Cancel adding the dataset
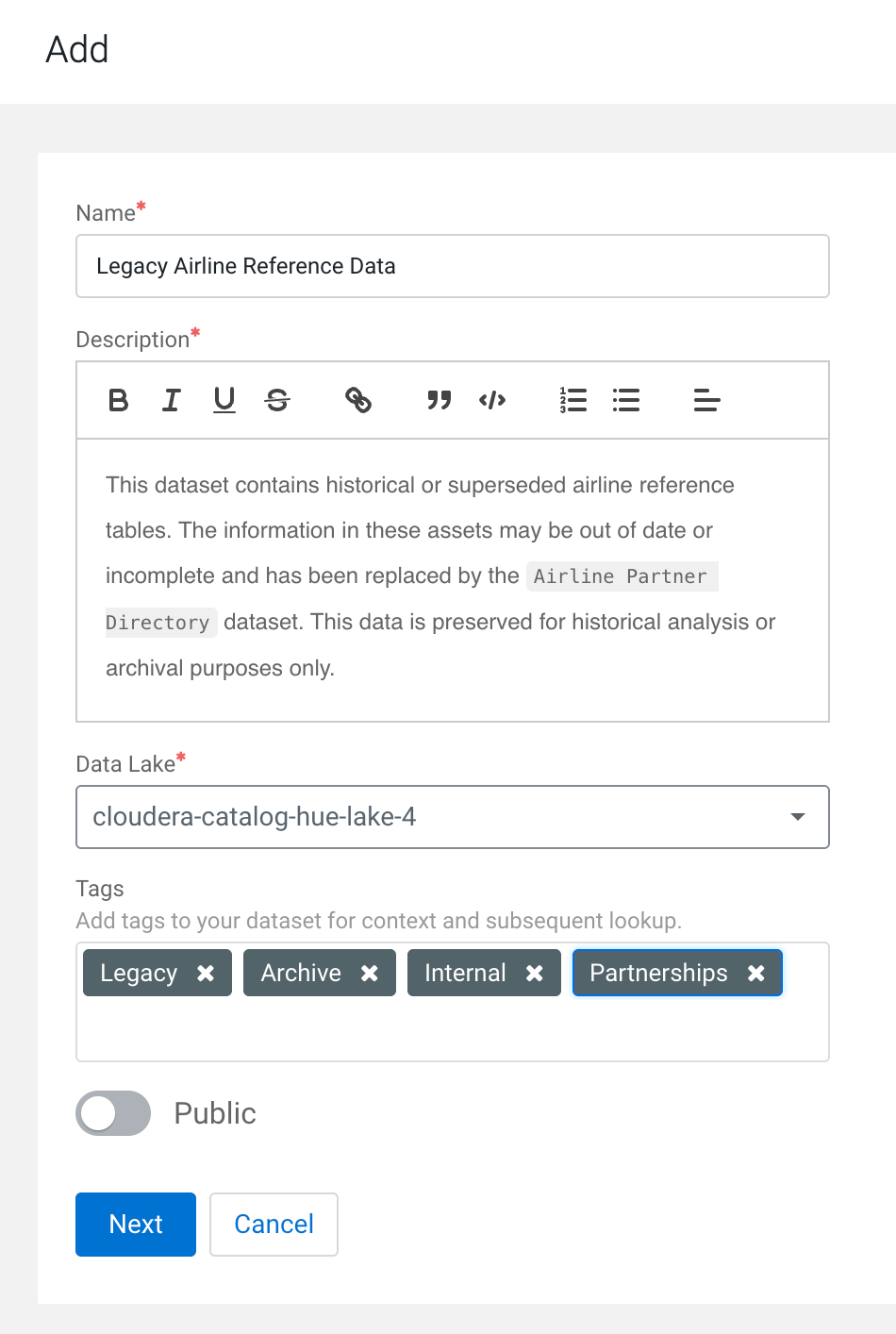The height and width of the screenshot is (1334, 896). (274, 1225)
